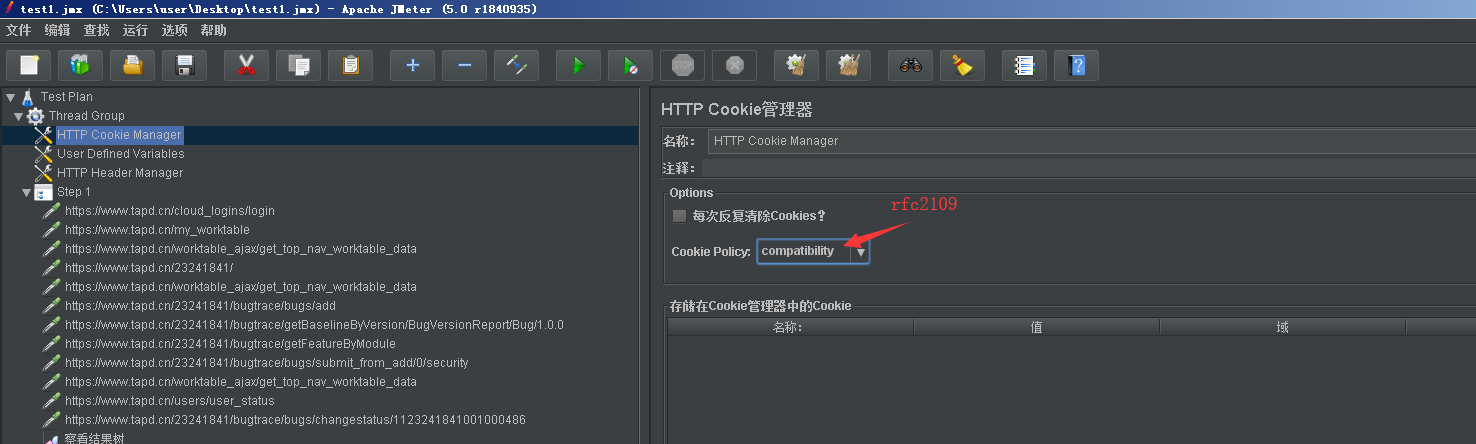Click the Copy toolbar icon
1476x444 pixels.
click(x=298, y=66)
